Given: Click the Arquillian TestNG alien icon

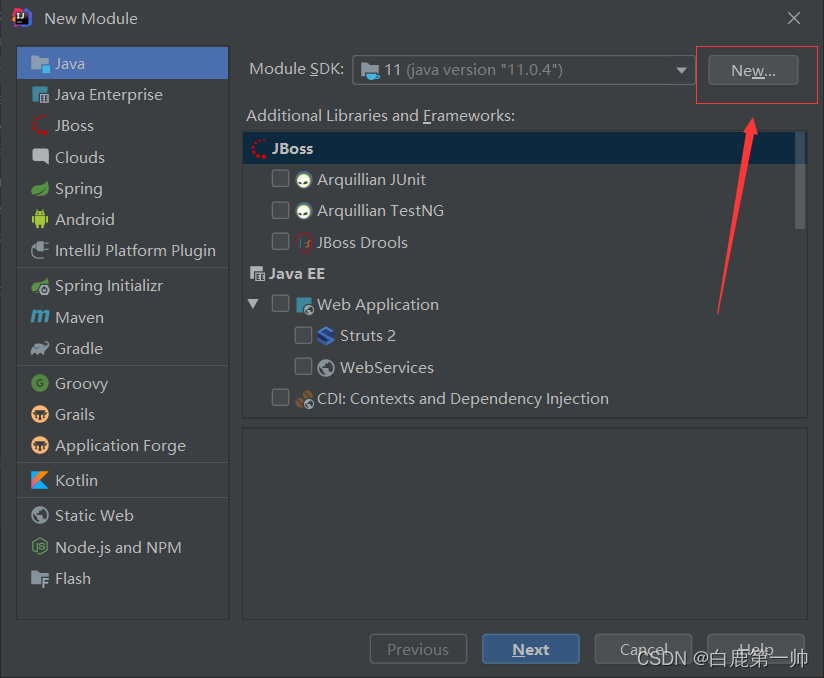Looking at the screenshot, I should [x=304, y=211].
